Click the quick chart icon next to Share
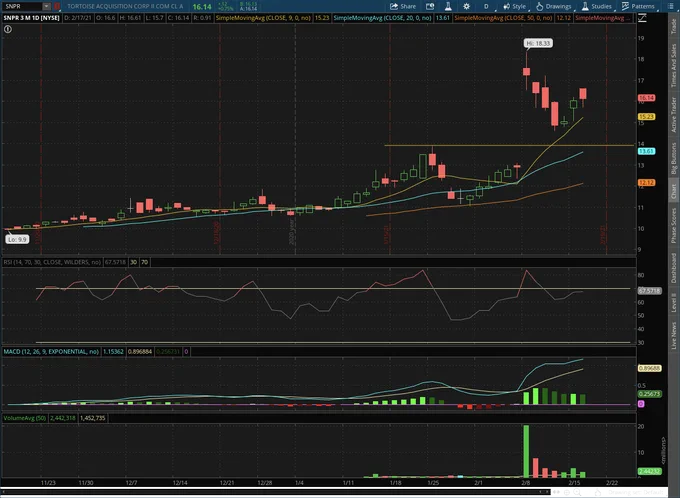 [x=430, y=7]
